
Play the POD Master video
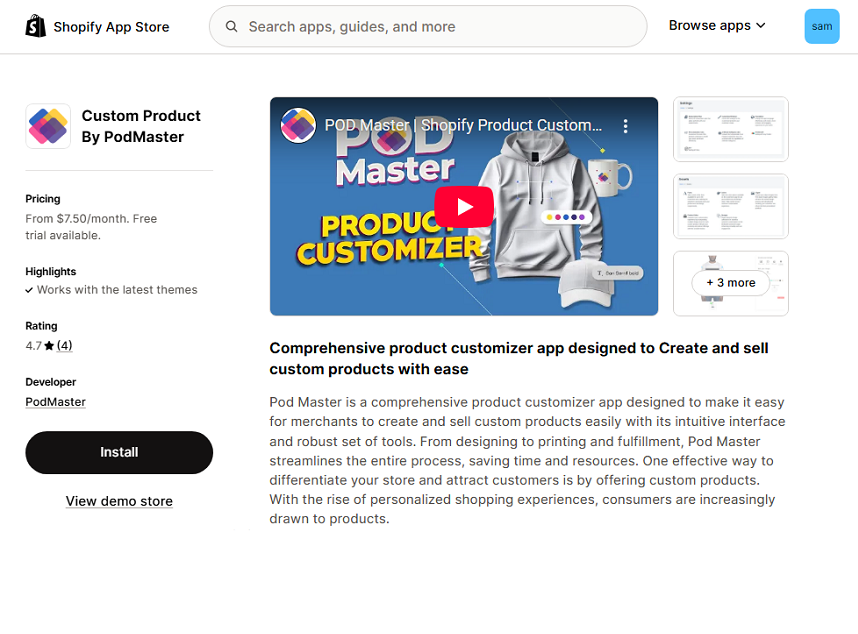pyautogui.click(x=464, y=206)
